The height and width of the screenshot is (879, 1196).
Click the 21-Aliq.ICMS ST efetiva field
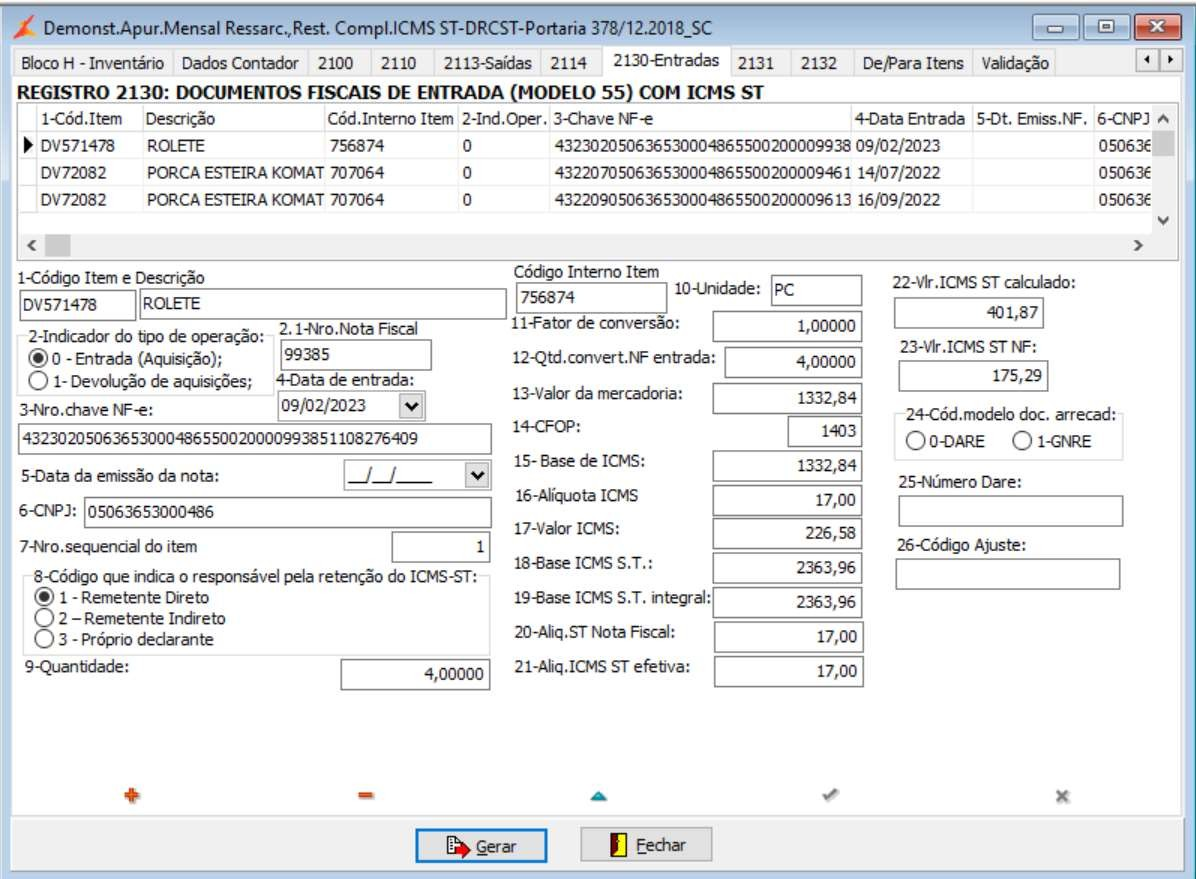coord(789,671)
